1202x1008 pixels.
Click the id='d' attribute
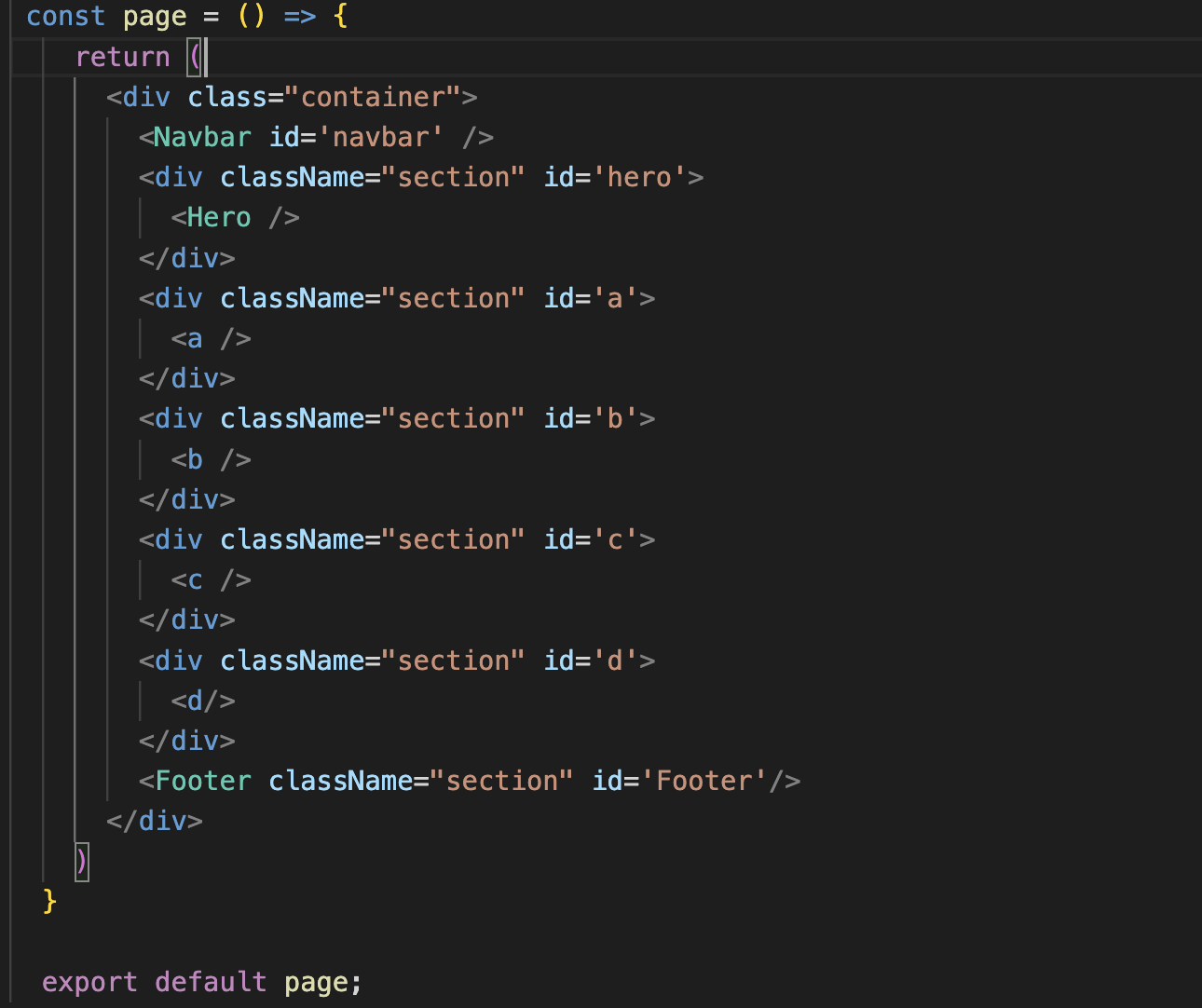[x=591, y=661]
